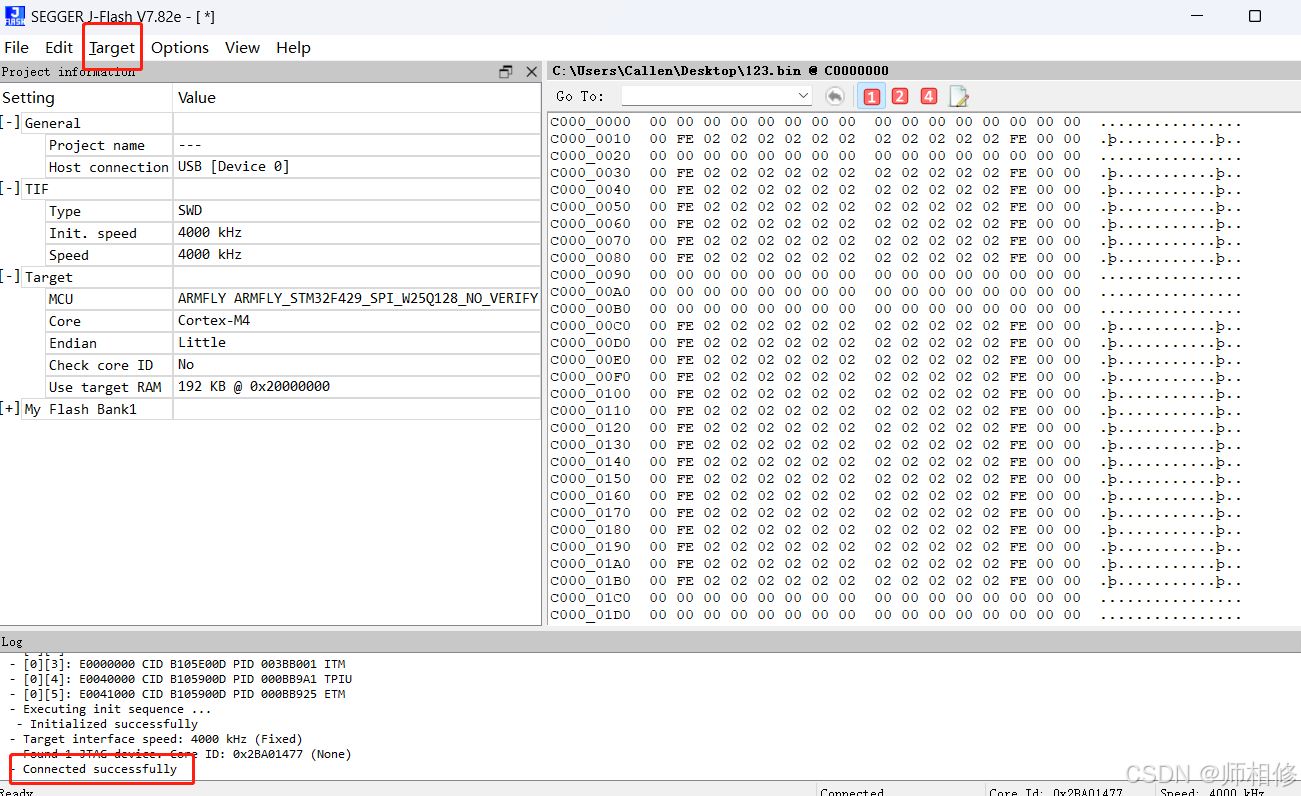Click the Executing init sequence log line
The image size is (1301, 796).
click(x=117, y=709)
